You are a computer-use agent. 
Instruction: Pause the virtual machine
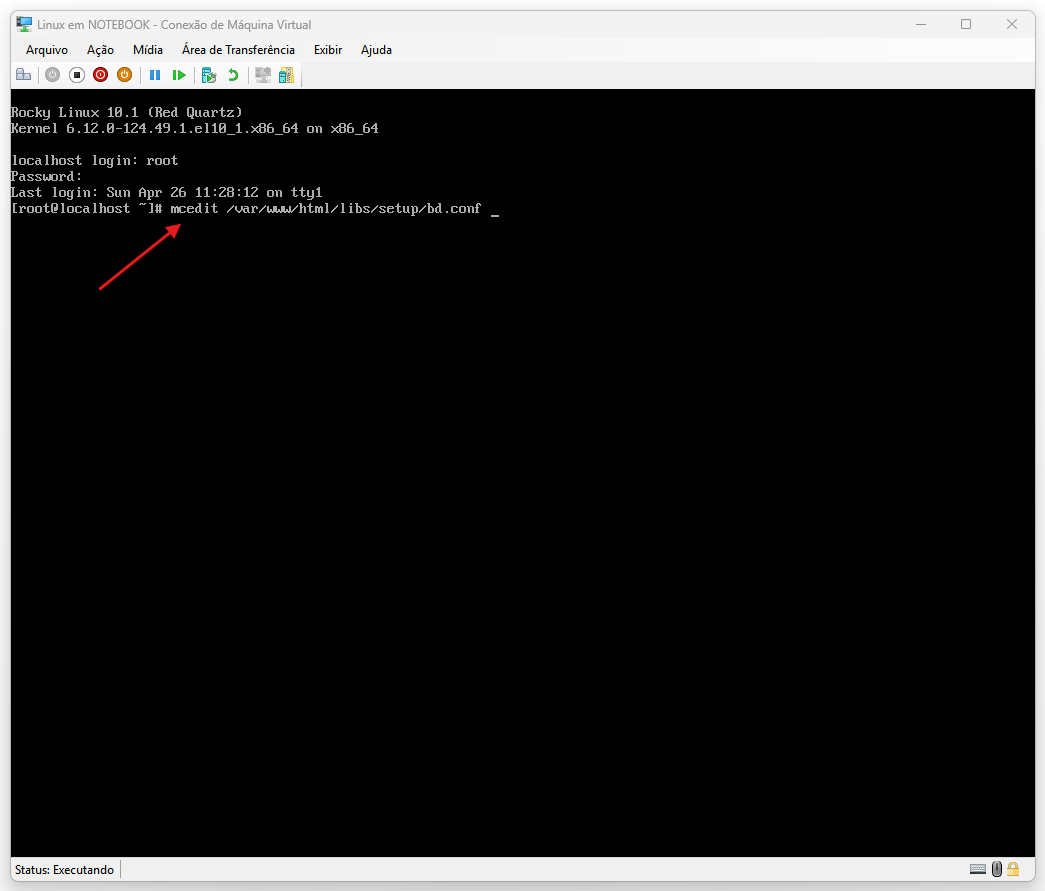pos(155,75)
